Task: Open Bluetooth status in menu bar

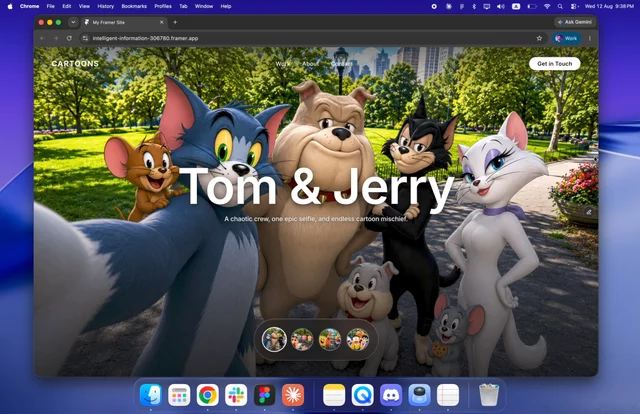Action: coord(474,6)
